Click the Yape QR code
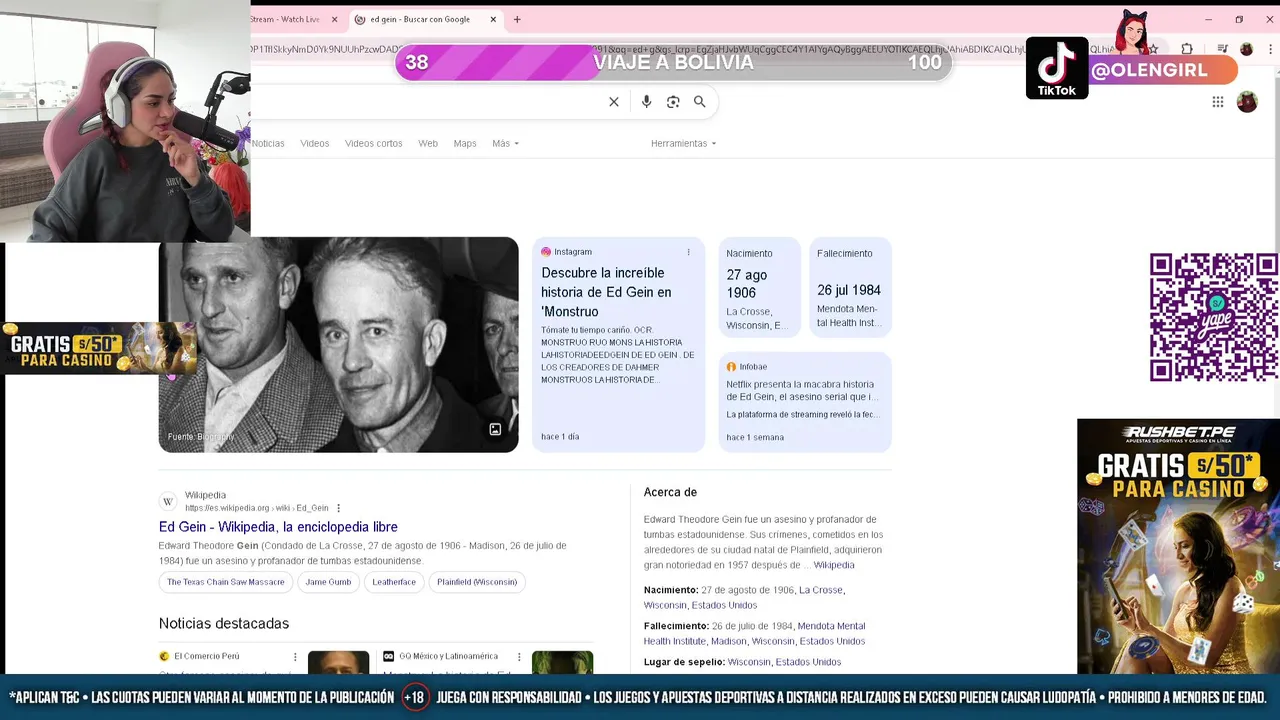This screenshot has height=720, width=1280. click(1213, 317)
